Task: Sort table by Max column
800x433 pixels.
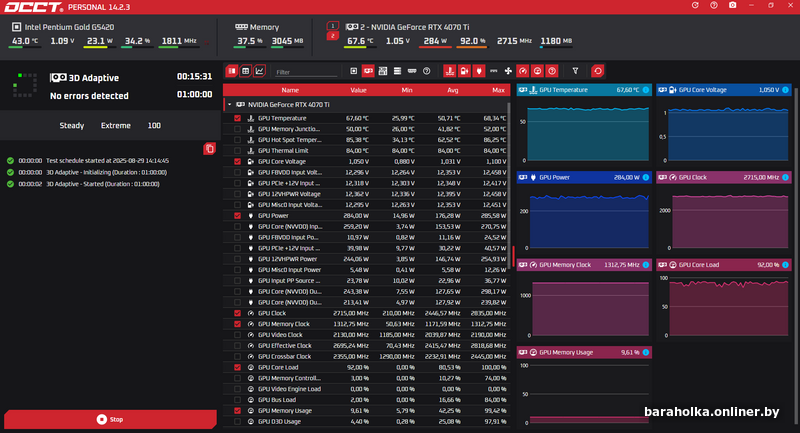Action: (x=498, y=90)
